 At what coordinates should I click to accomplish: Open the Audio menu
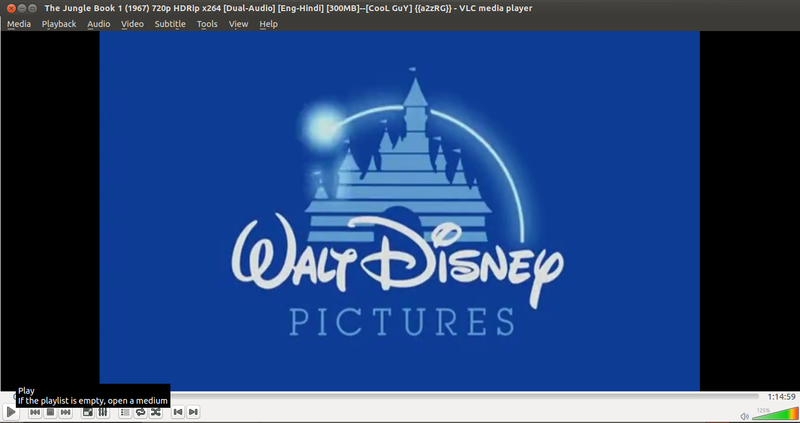98,24
